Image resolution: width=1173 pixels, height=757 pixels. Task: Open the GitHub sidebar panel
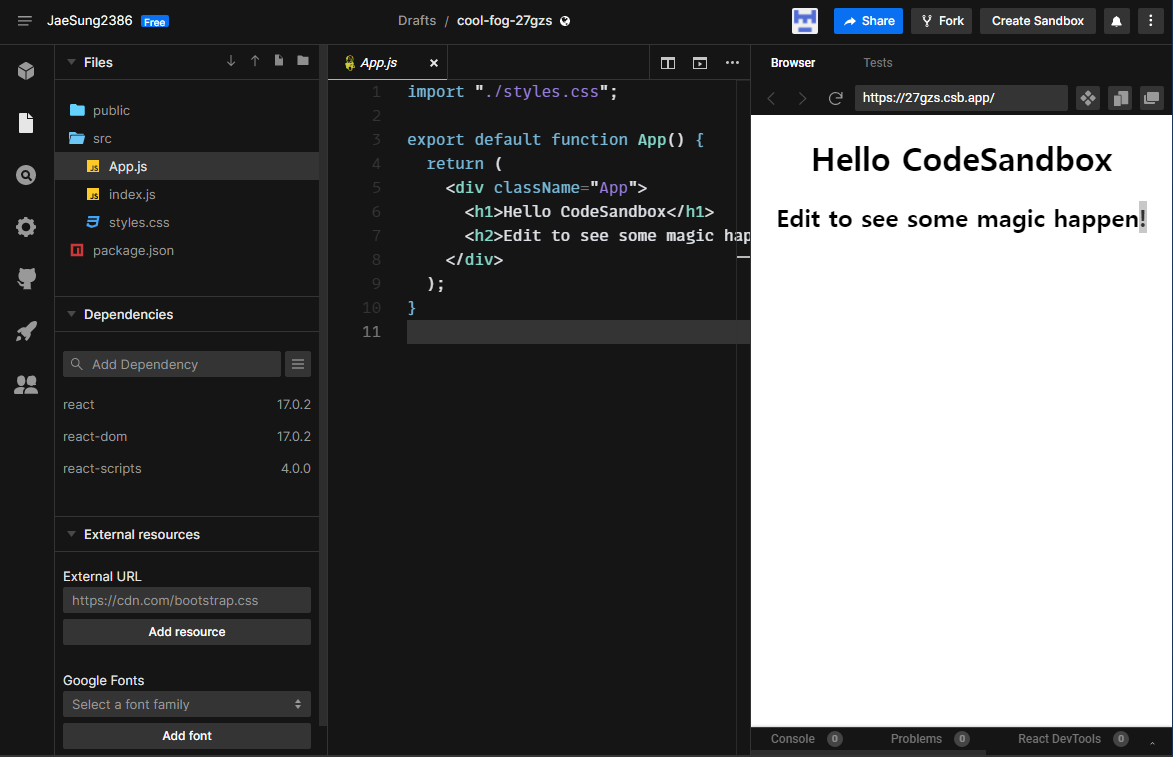25,278
